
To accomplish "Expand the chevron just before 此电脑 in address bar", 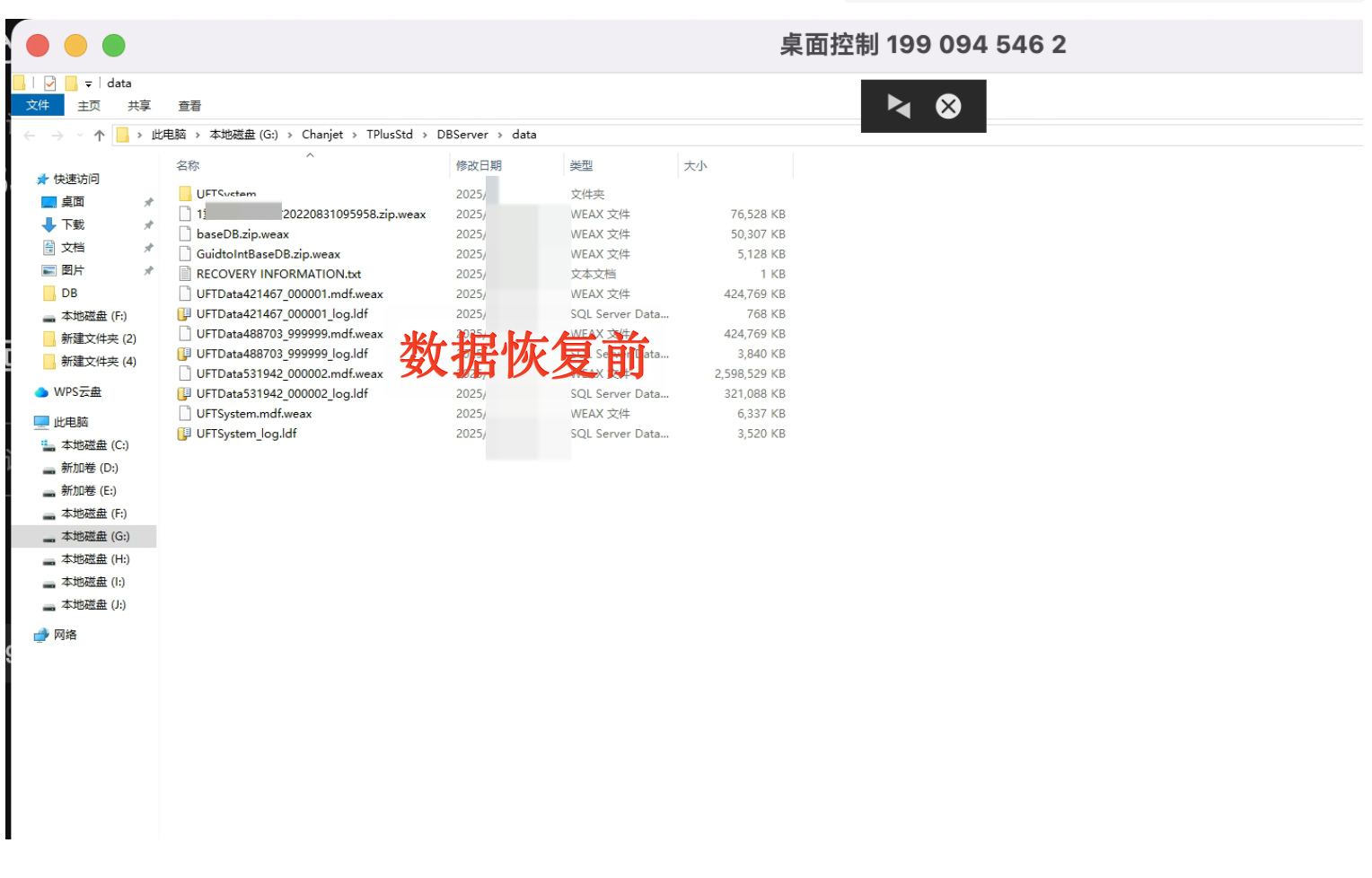I will click(x=139, y=136).
